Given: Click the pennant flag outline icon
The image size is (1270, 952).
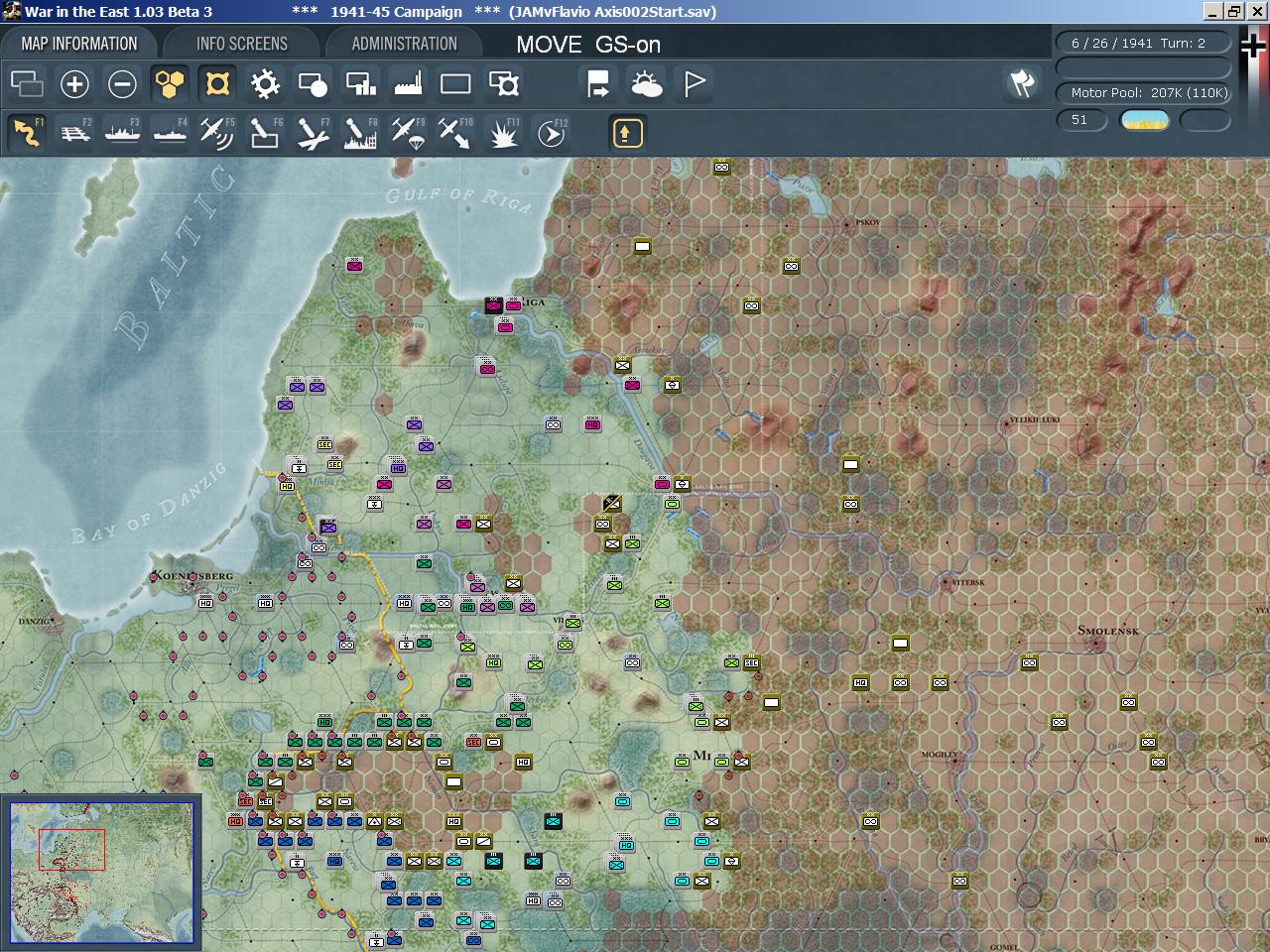Looking at the screenshot, I should click(695, 84).
